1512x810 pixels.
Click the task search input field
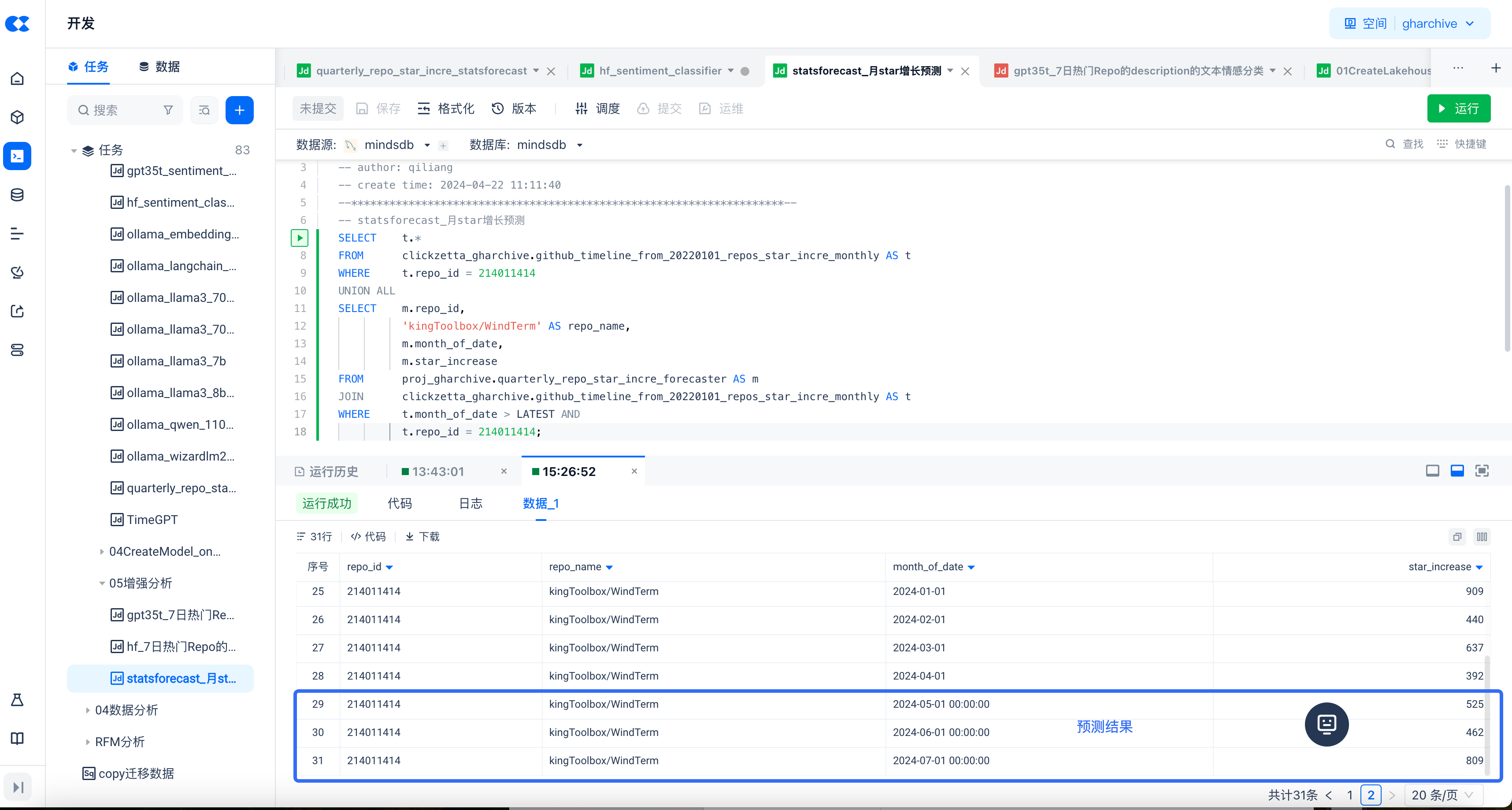(123, 110)
